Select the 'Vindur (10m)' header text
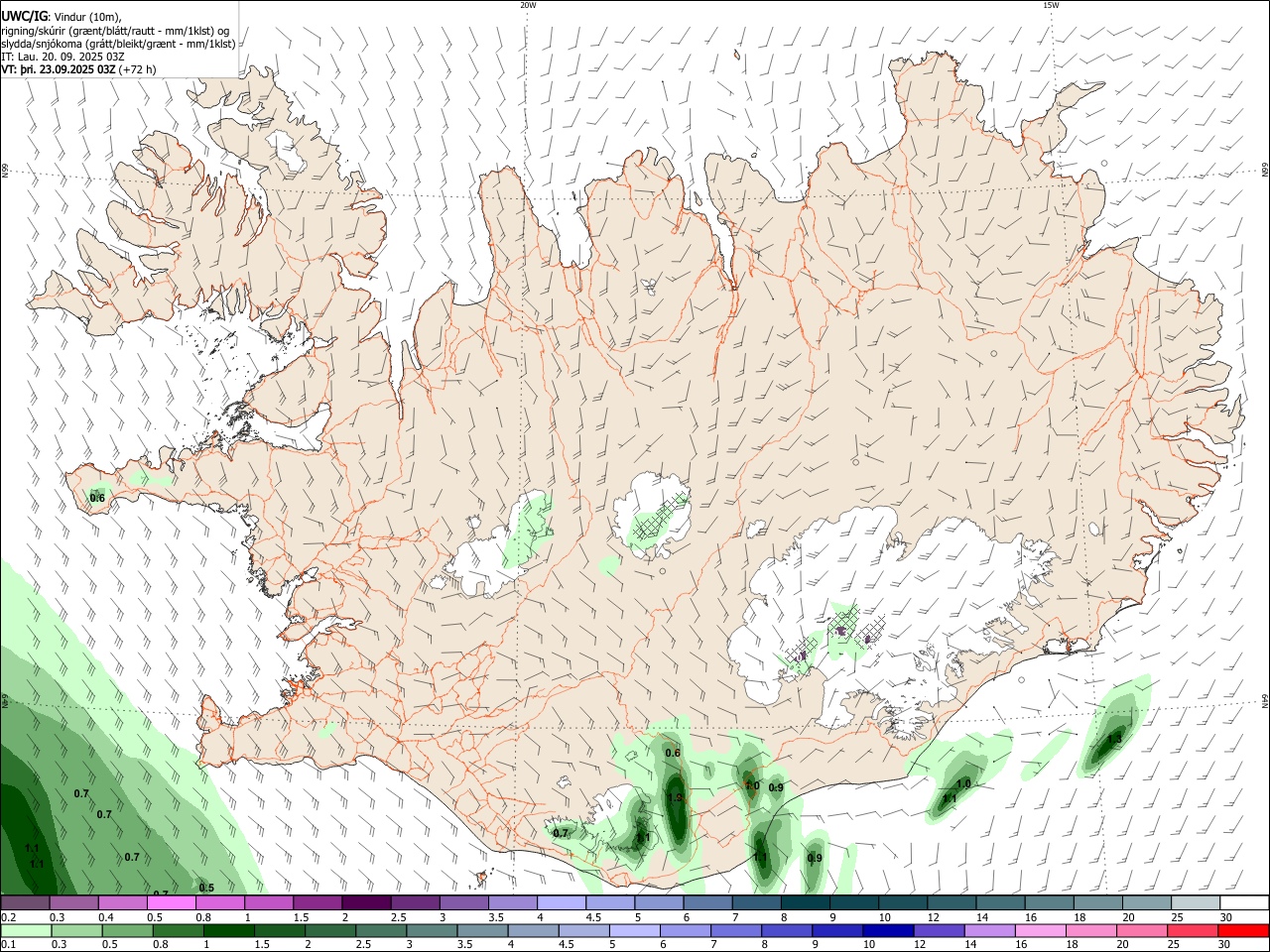1270x952 pixels. click(88, 16)
